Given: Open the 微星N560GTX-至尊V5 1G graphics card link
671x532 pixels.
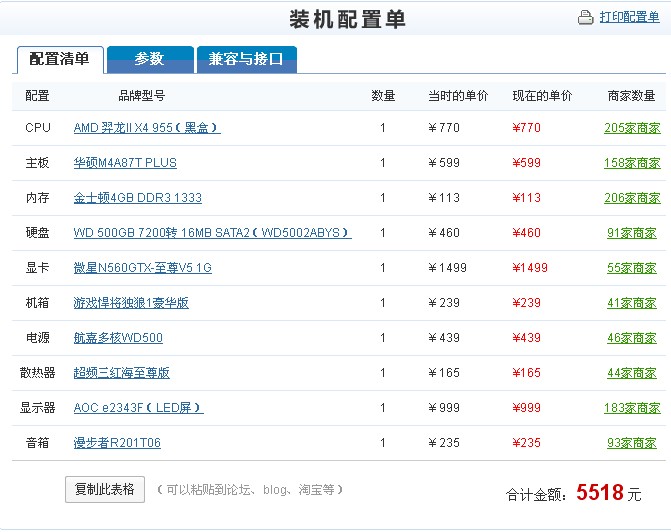Looking at the screenshot, I should pyautogui.click(x=143, y=268).
